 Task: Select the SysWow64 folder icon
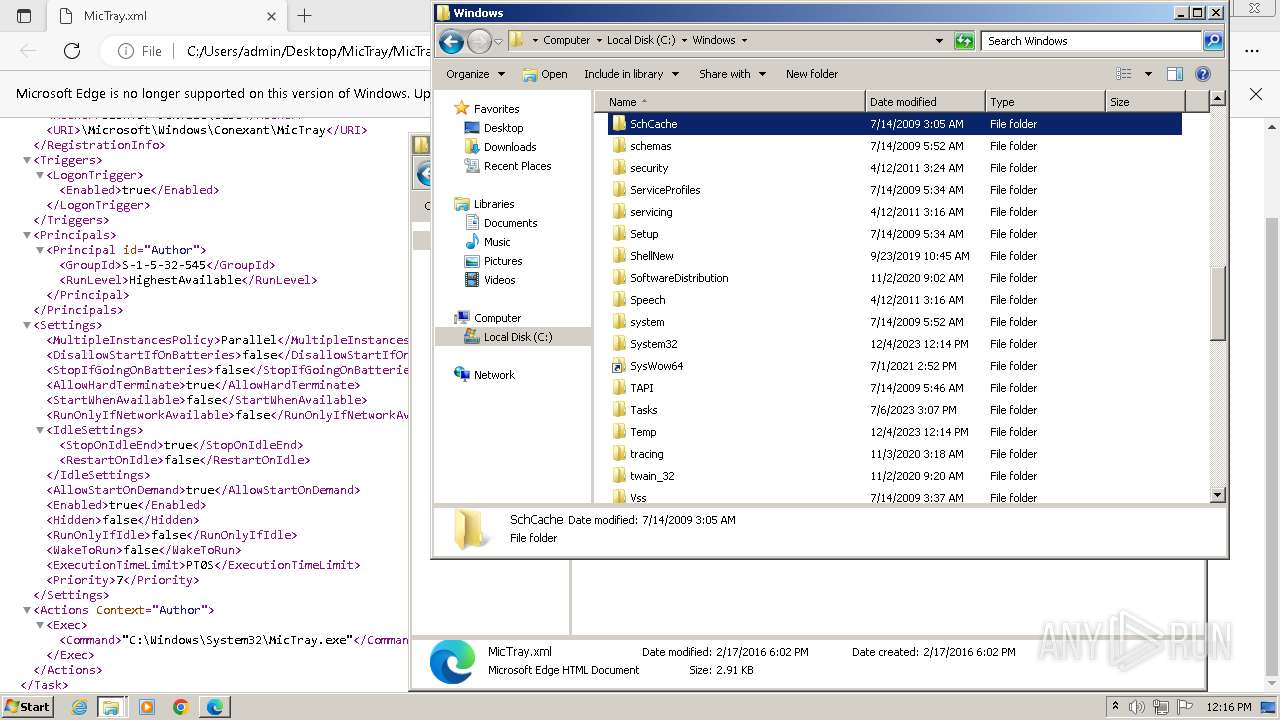pos(618,366)
